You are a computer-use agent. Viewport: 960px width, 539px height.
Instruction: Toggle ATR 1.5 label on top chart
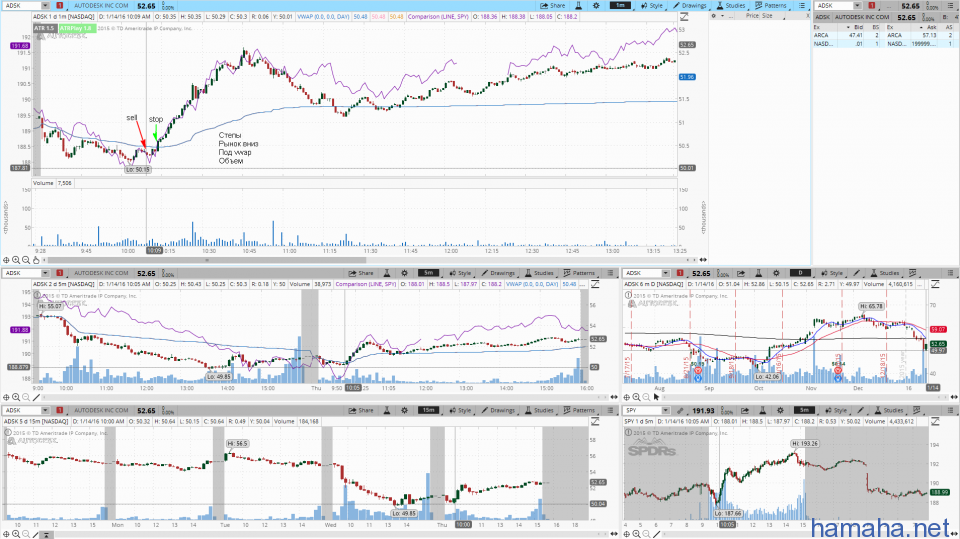44,28
